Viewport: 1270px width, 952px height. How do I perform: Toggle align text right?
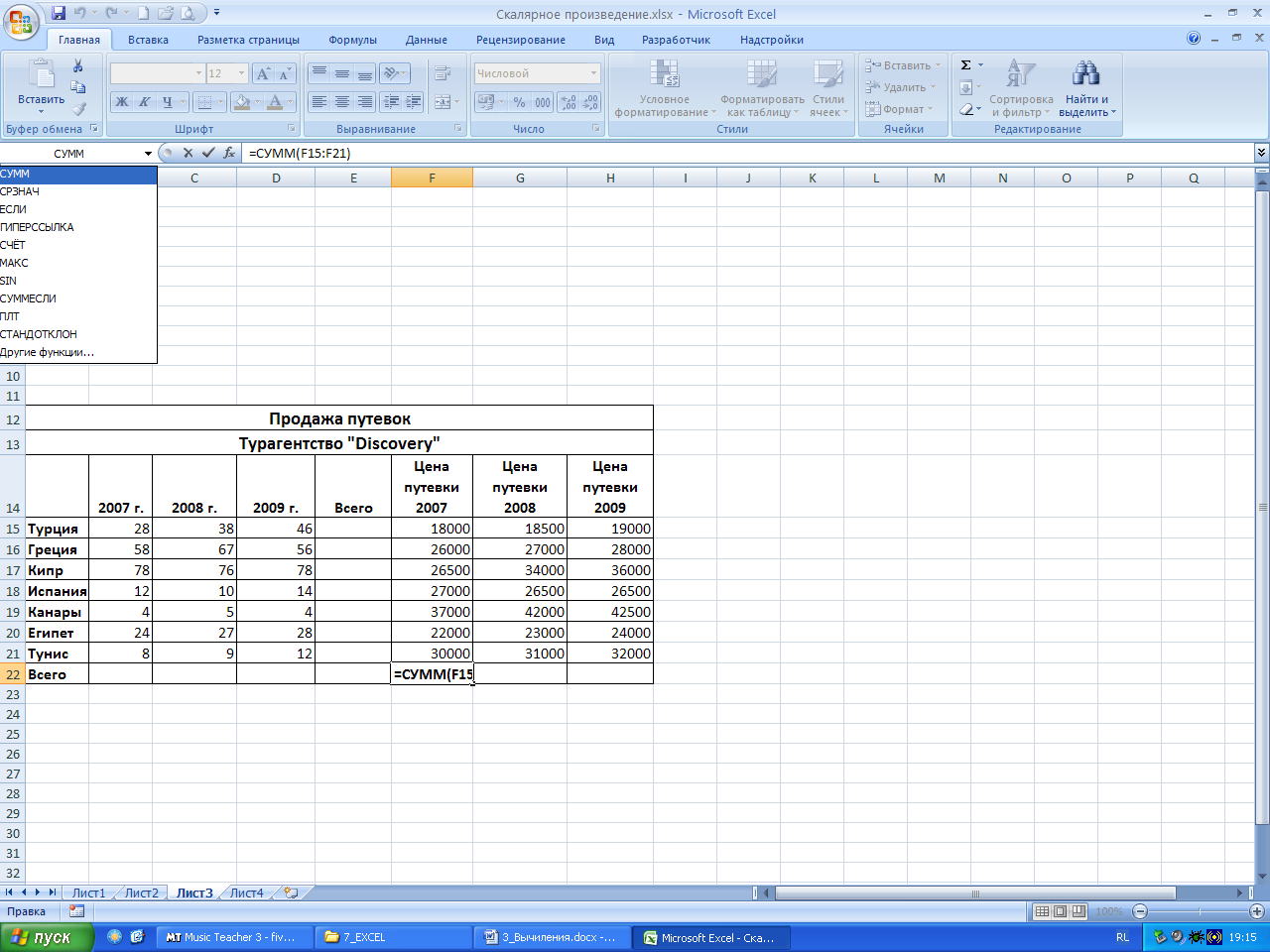365,101
